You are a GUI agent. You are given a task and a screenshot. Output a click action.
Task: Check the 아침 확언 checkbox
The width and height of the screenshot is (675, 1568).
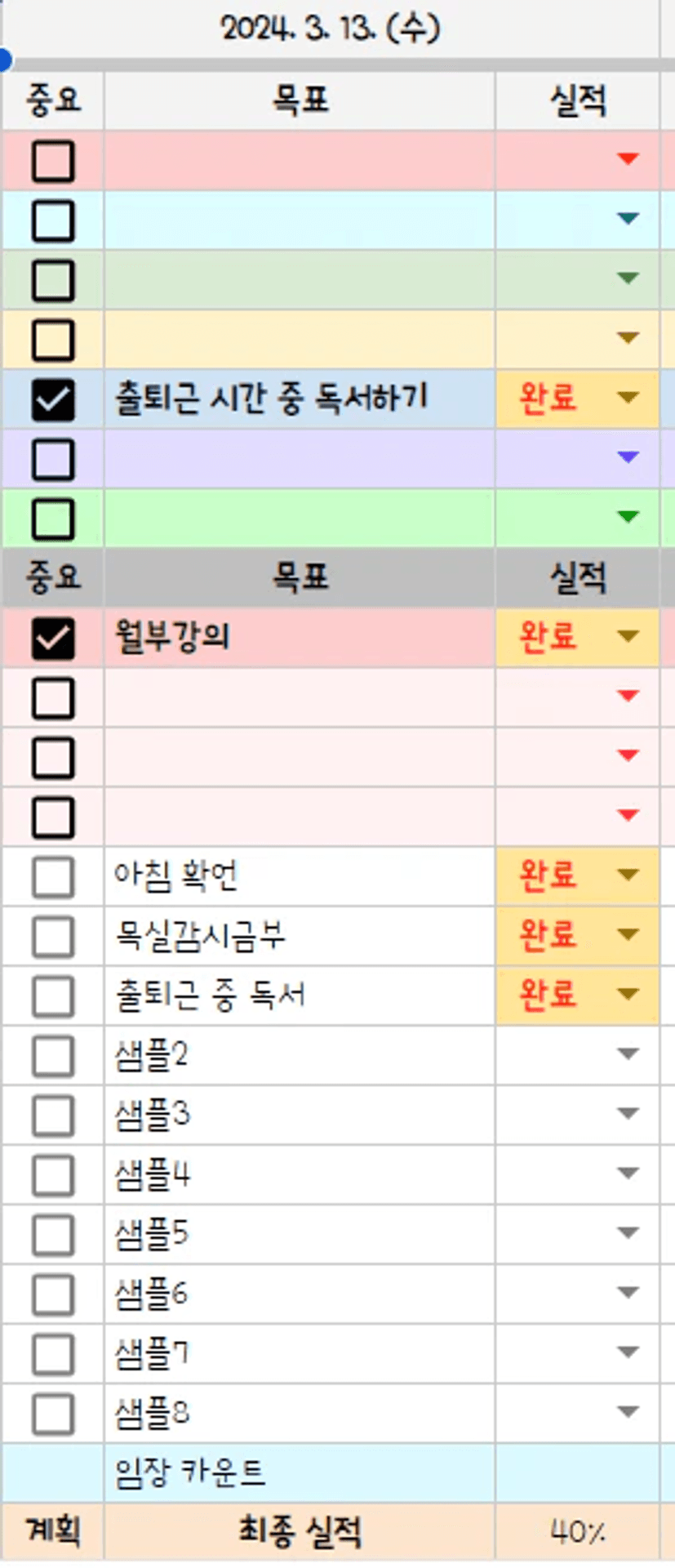pyautogui.click(x=53, y=876)
